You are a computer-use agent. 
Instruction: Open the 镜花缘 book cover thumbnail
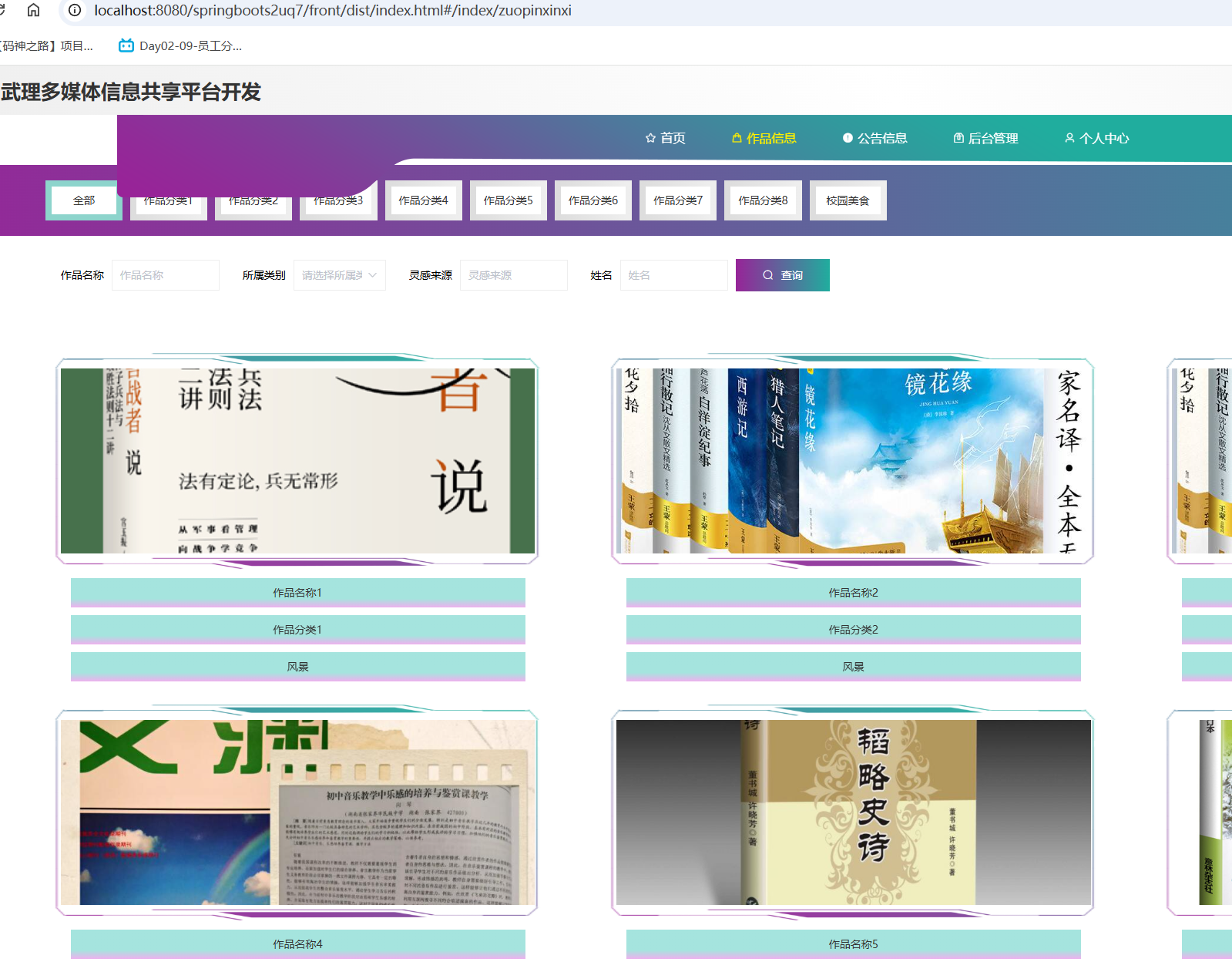point(853,461)
